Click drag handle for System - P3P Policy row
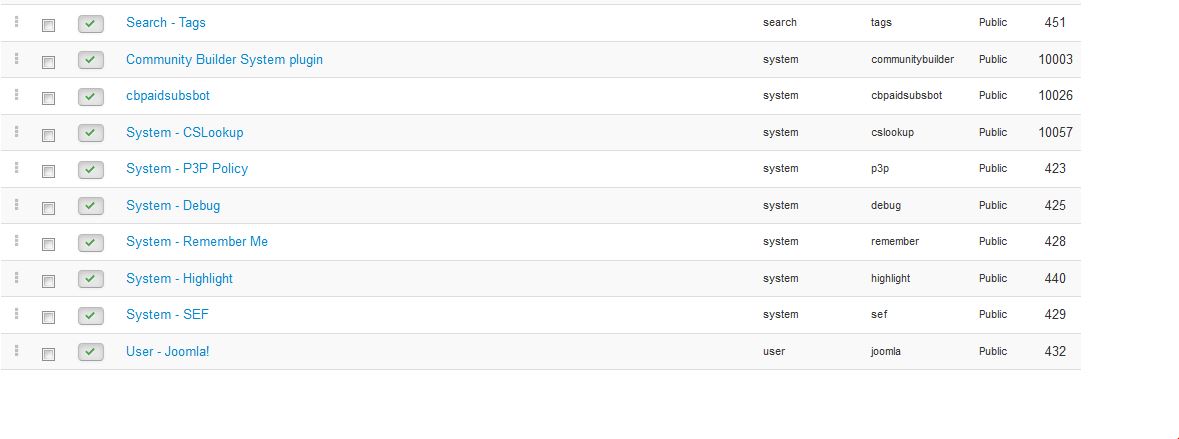The image size is (1179, 439). point(17,168)
